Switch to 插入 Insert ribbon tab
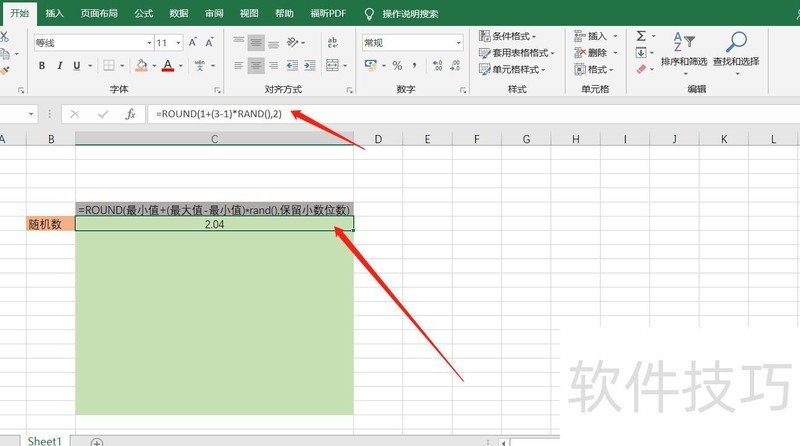Screen dimensions: 800x446 (x=55, y=13)
